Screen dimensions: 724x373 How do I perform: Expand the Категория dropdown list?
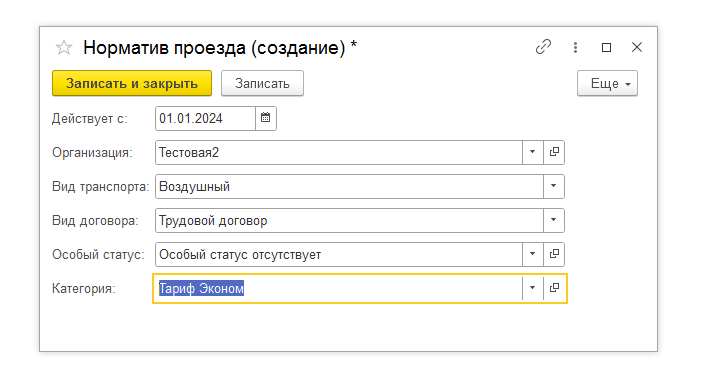[533, 288]
